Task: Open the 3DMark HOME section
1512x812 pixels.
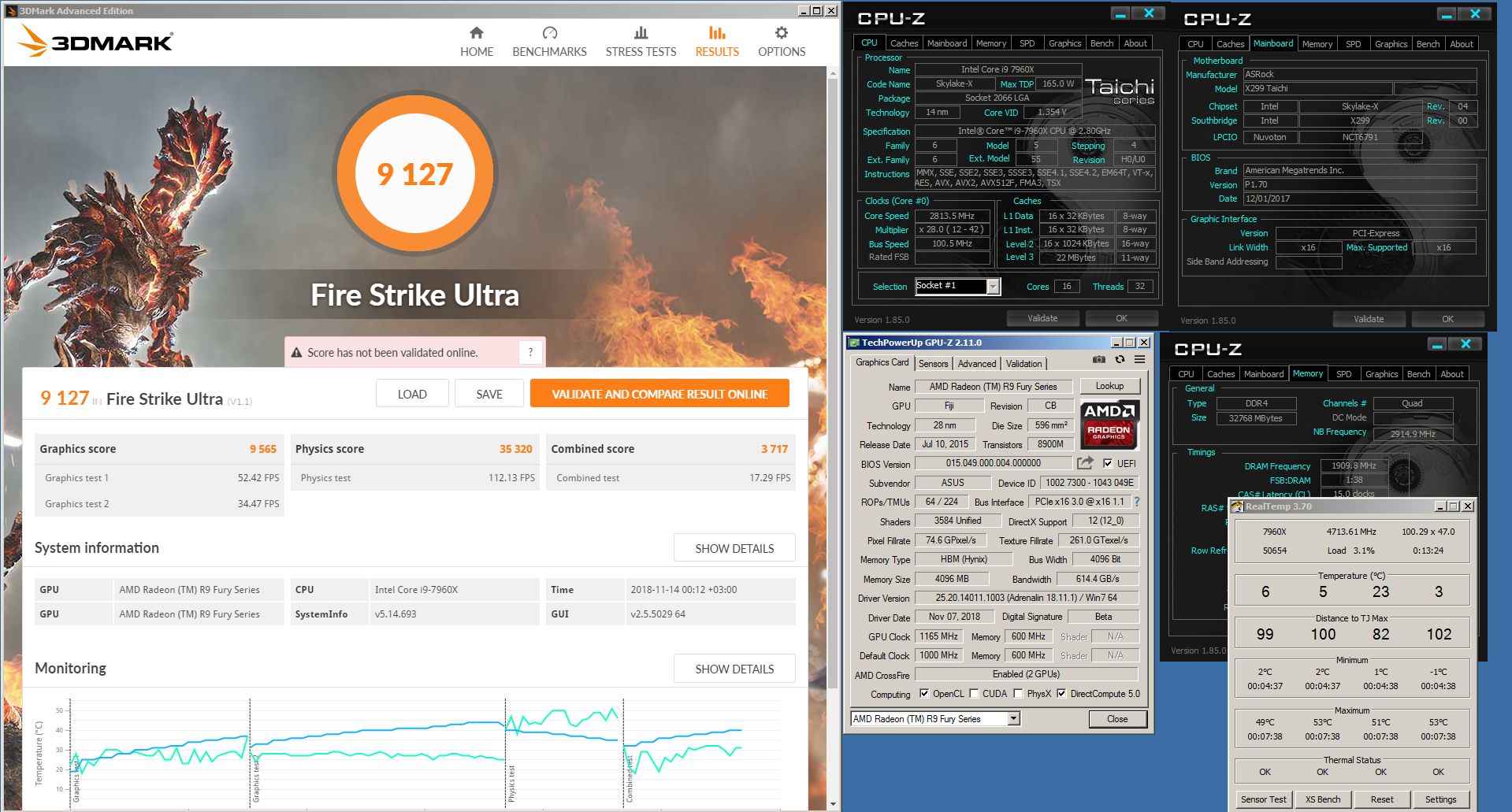Action: click(x=476, y=43)
